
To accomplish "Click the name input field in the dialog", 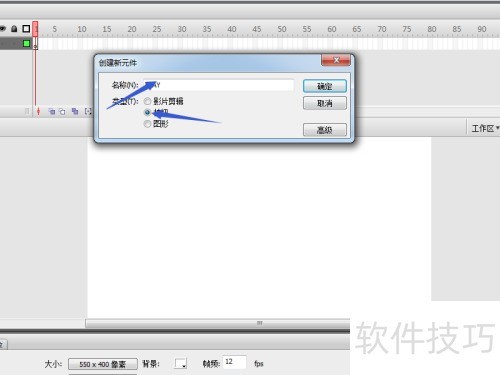I will pos(219,85).
